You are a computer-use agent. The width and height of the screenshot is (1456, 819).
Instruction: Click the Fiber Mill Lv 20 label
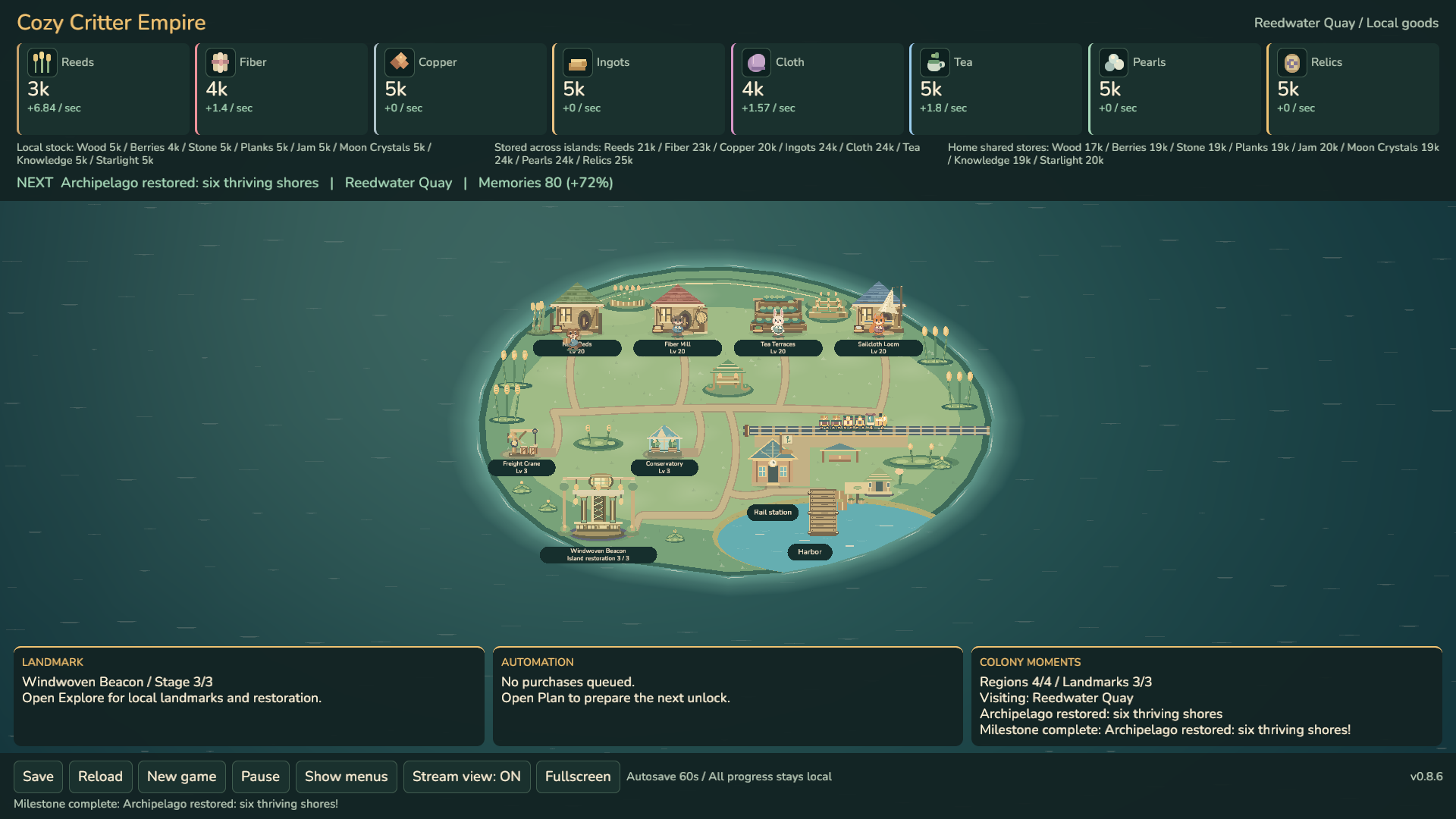pos(677,348)
